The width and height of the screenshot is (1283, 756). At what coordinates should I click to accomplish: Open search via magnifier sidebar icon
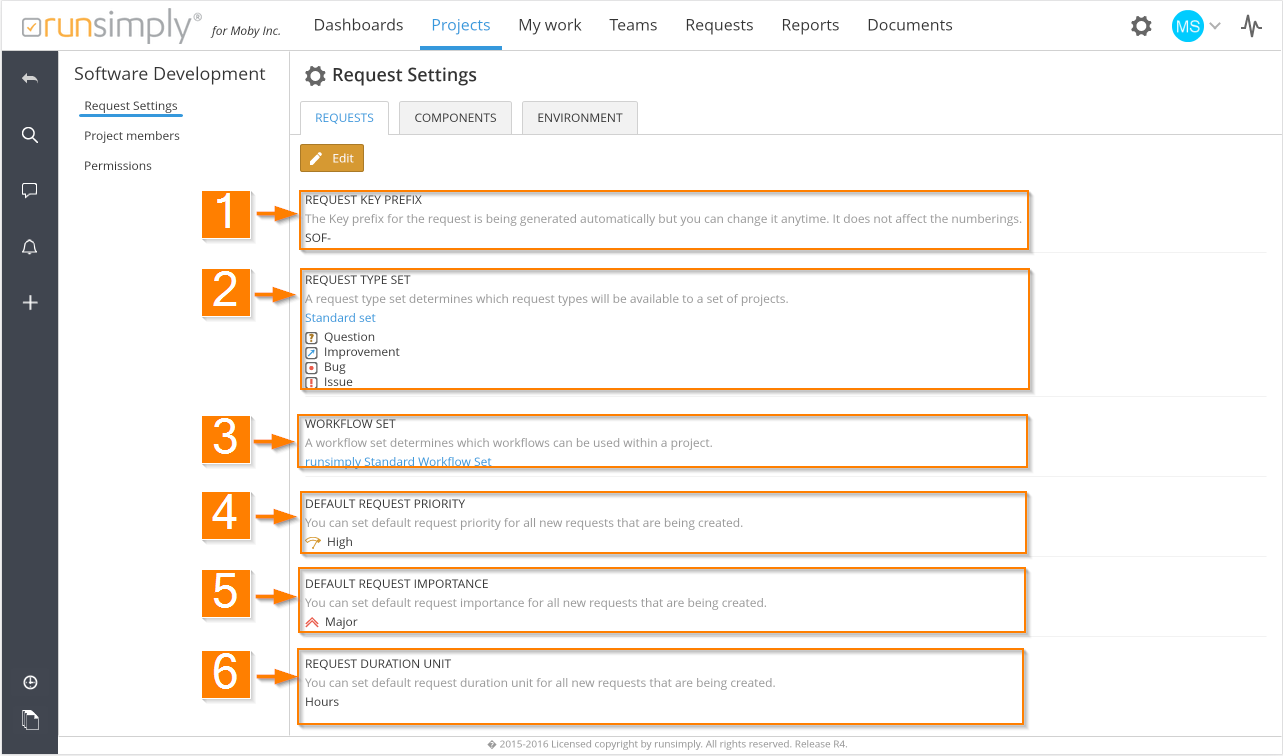click(x=30, y=135)
